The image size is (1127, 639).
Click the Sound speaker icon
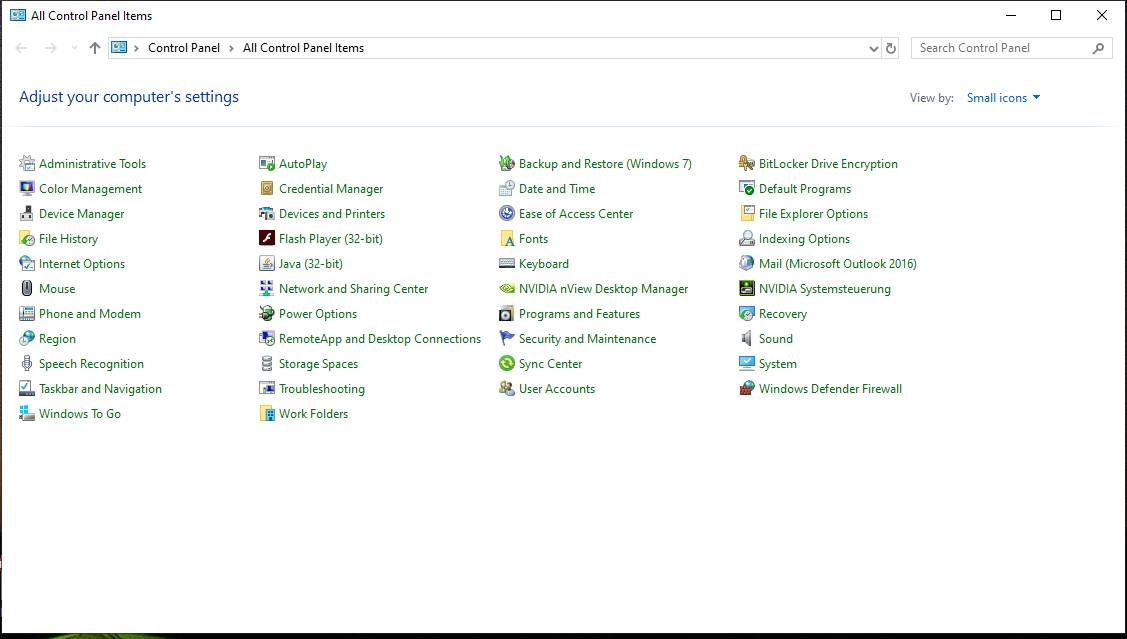click(x=747, y=339)
